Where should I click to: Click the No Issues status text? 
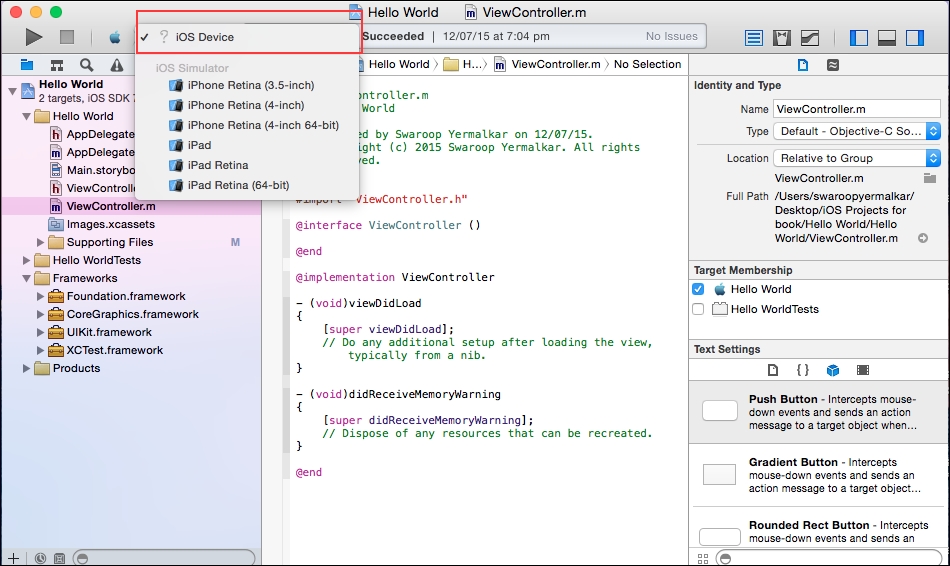tap(671, 36)
